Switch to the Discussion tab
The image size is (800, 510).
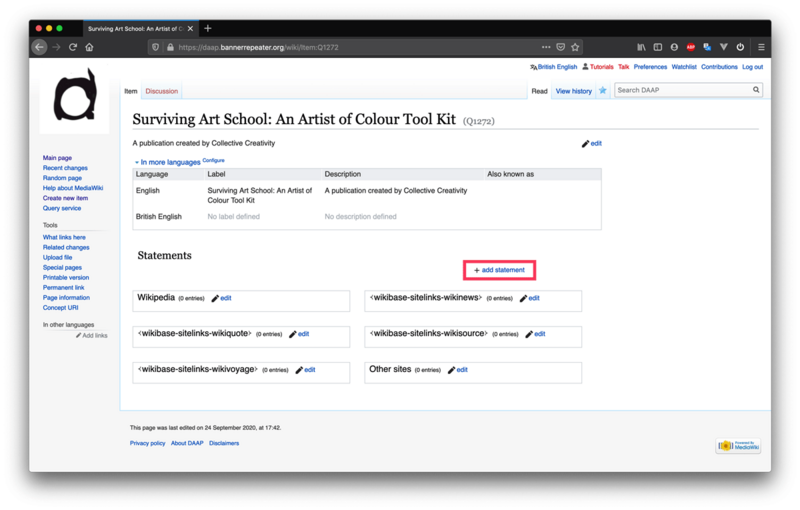(x=161, y=91)
